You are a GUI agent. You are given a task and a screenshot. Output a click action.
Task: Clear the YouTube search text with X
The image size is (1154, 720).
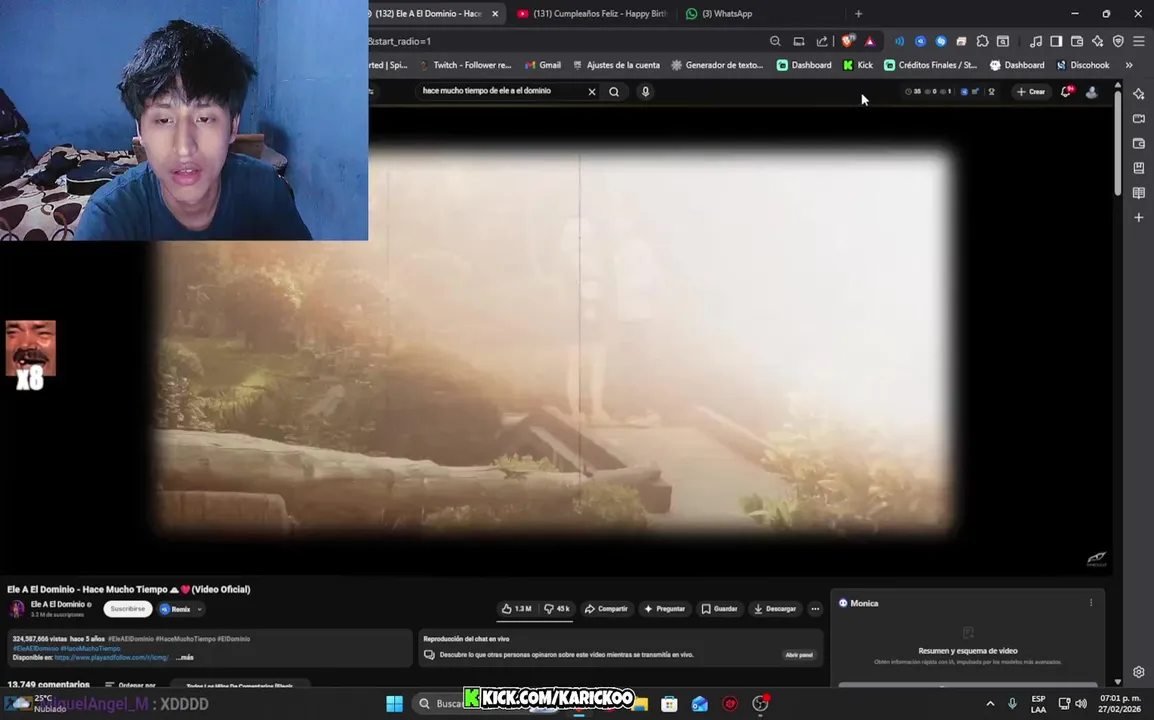592,91
